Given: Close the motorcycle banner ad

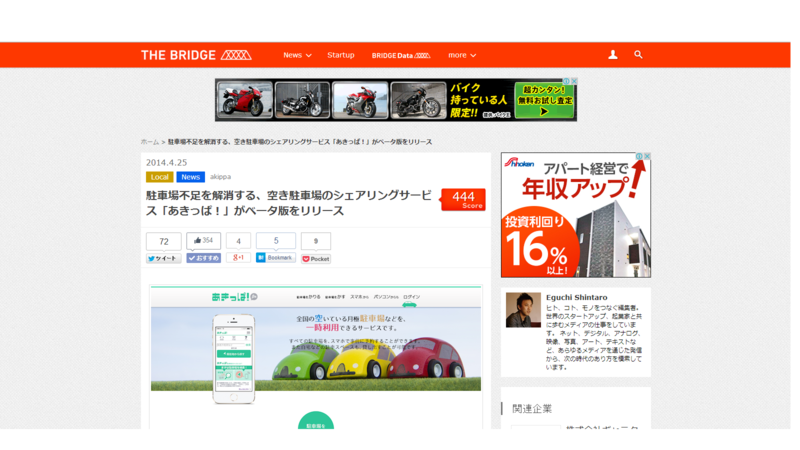Looking at the screenshot, I should (574, 81).
